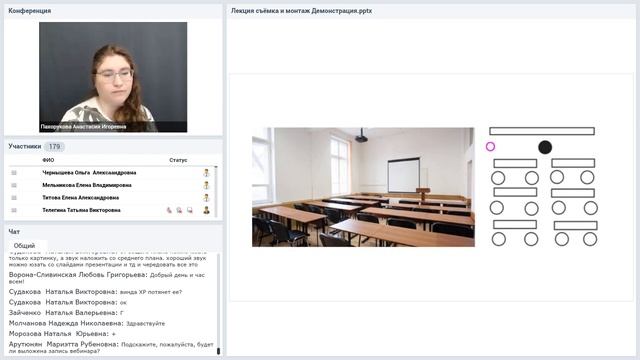This screenshot has height=360, width=640.
Task: Click the presentation file title Демонстрация.pptx
Action: pos(301,11)
